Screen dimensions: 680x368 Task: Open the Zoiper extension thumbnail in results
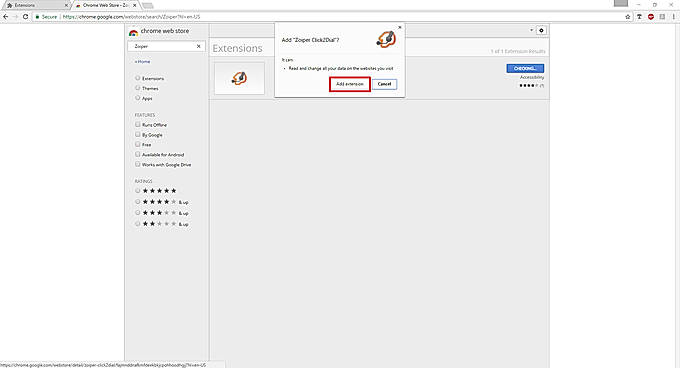[x=239, y=78]
